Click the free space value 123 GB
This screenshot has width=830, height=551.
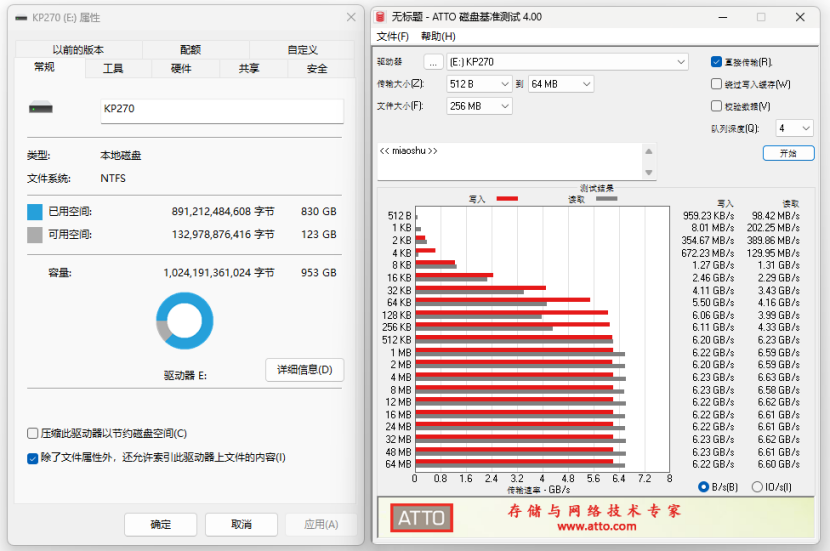[319, 234]
